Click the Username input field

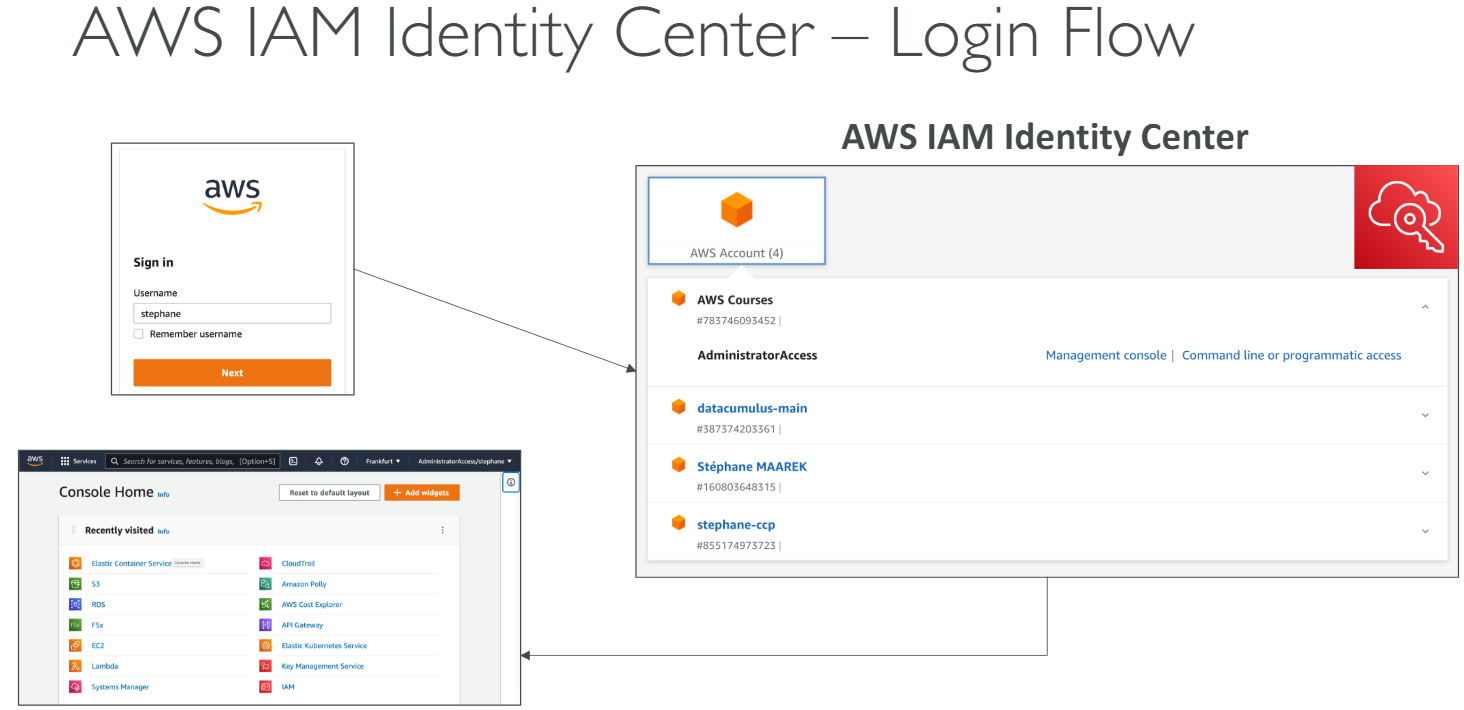232,314
